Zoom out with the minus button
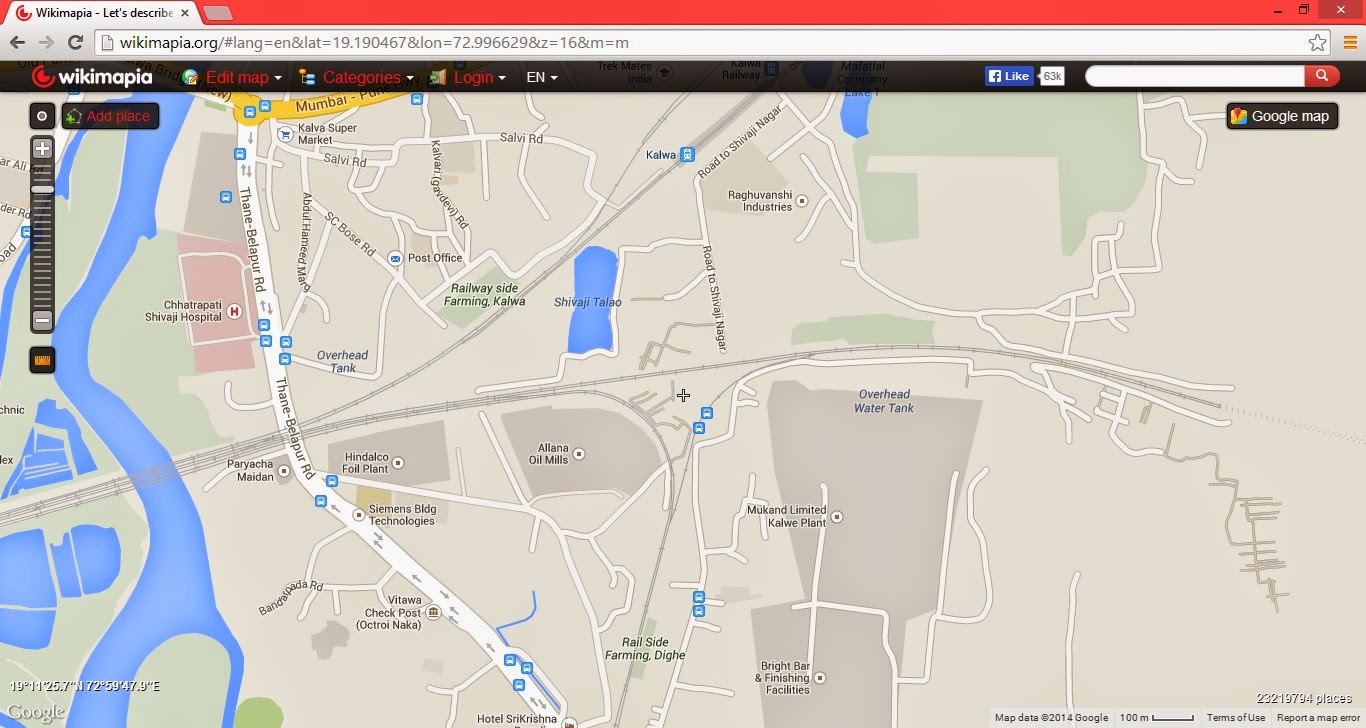 tap(42, 321)
